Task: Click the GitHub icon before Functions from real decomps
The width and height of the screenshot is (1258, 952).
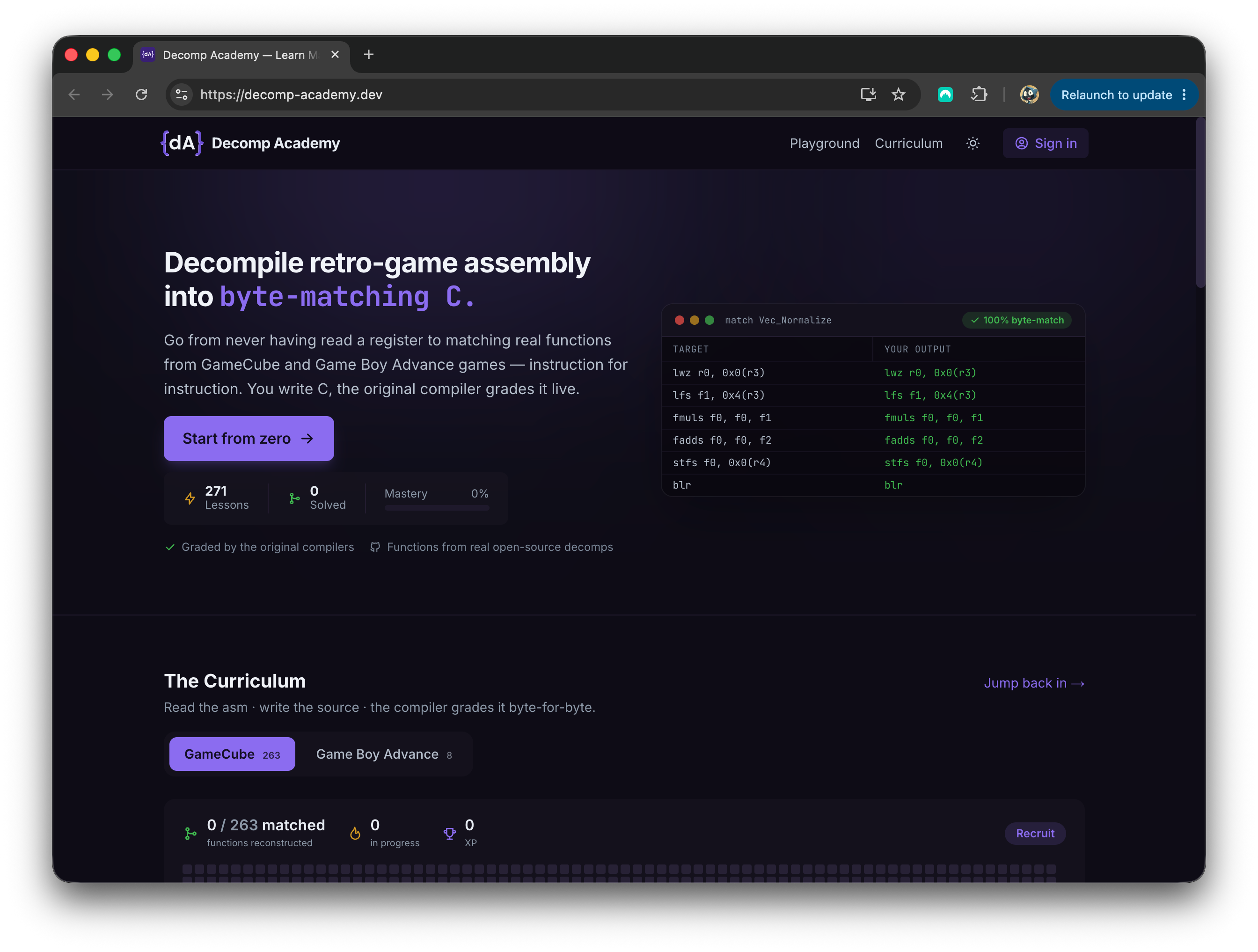Action: tap(375, 547)
